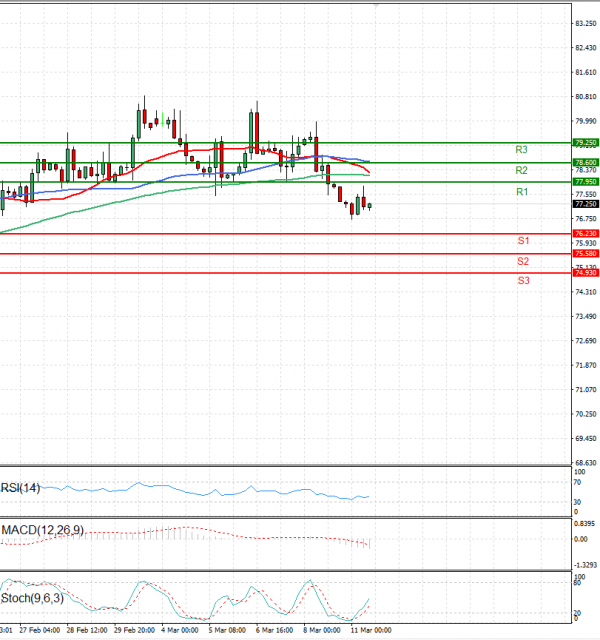Click the chart shift triangle marker at top
The width and height of the screenshot is (600, 640).
(x=376, y=6)
